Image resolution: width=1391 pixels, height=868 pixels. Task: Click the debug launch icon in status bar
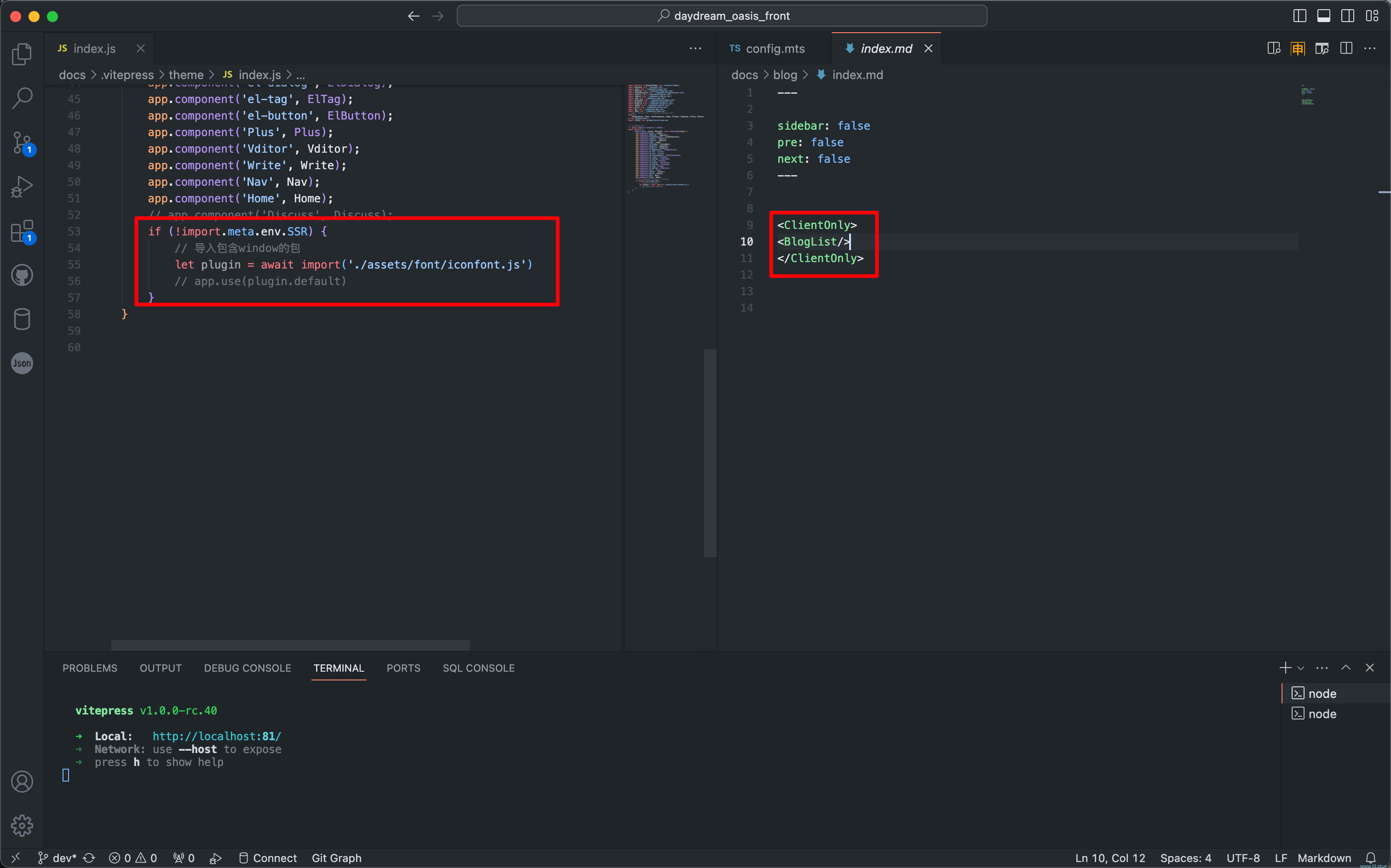(x=215, y=858)
